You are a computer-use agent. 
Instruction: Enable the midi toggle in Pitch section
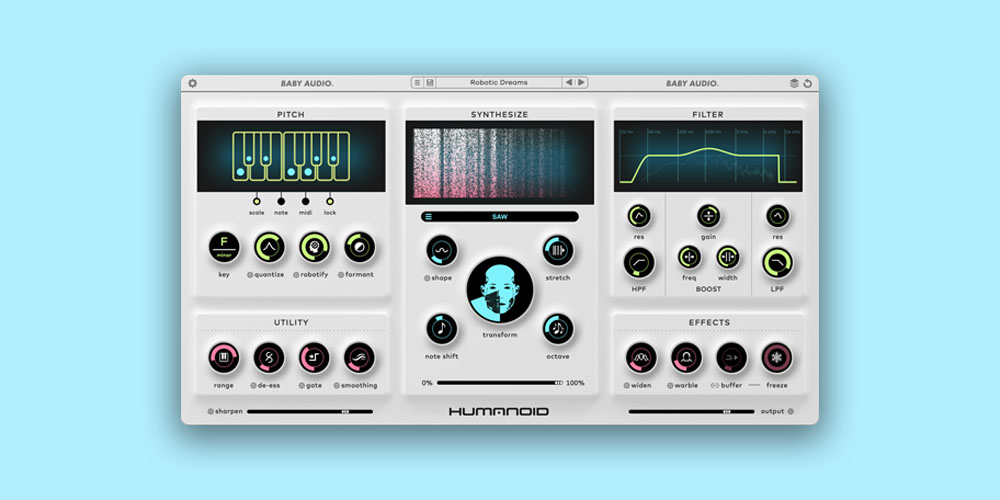[306, 200]
